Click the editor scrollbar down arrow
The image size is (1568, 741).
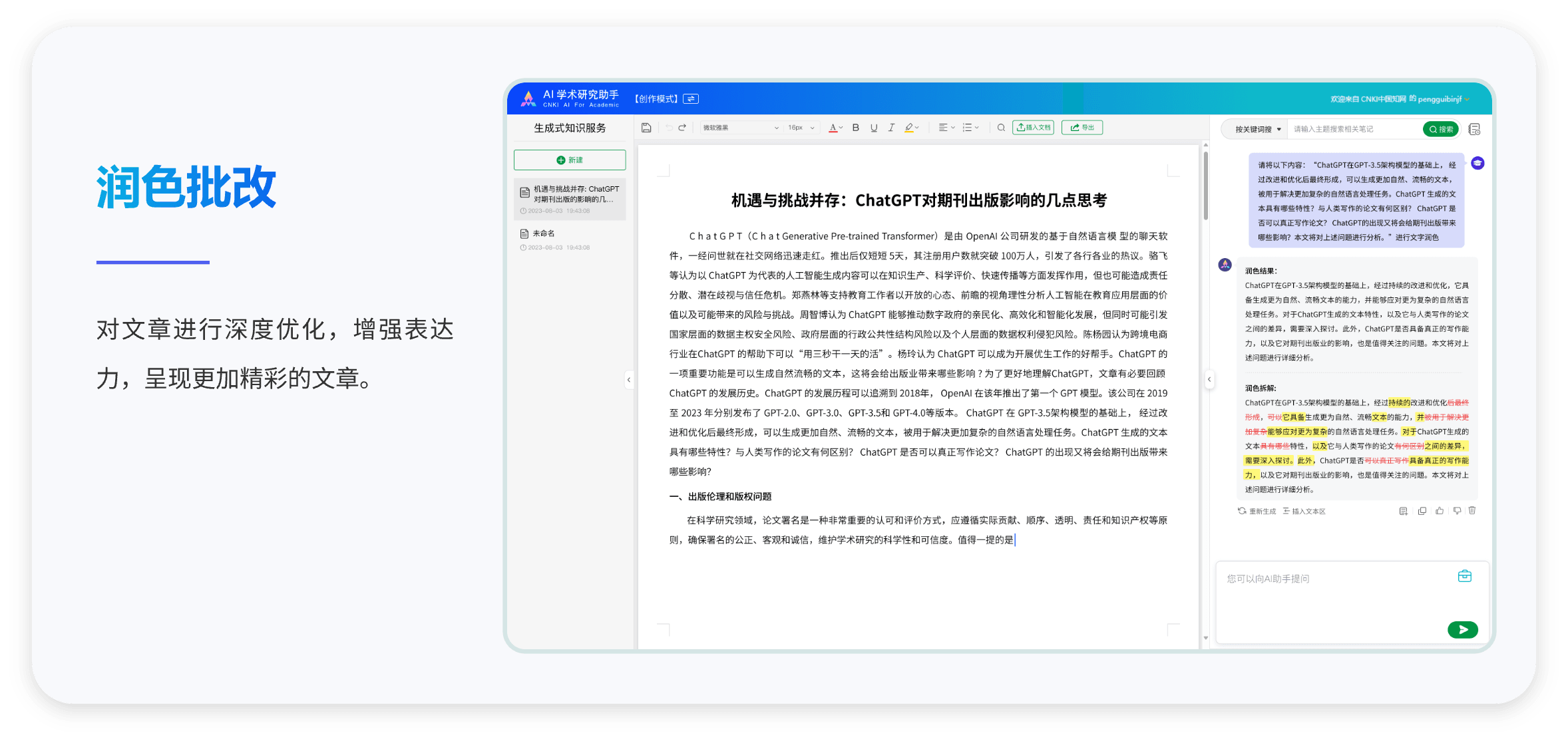(1205, 638)
